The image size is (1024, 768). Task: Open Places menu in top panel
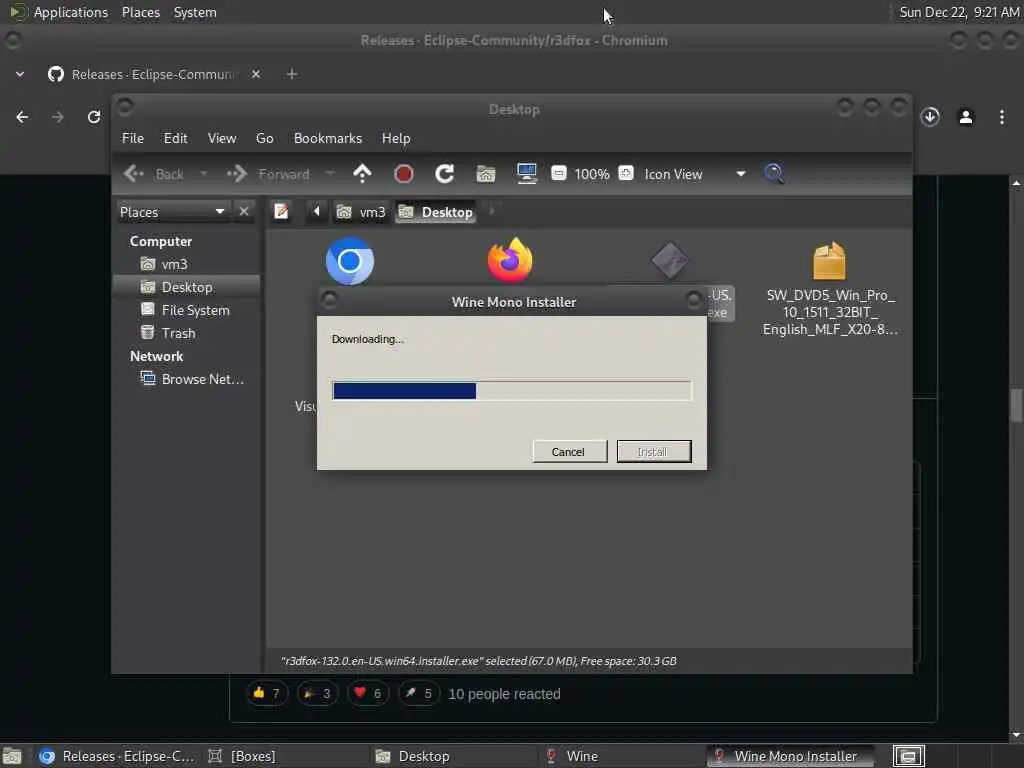tap(140, 12)
